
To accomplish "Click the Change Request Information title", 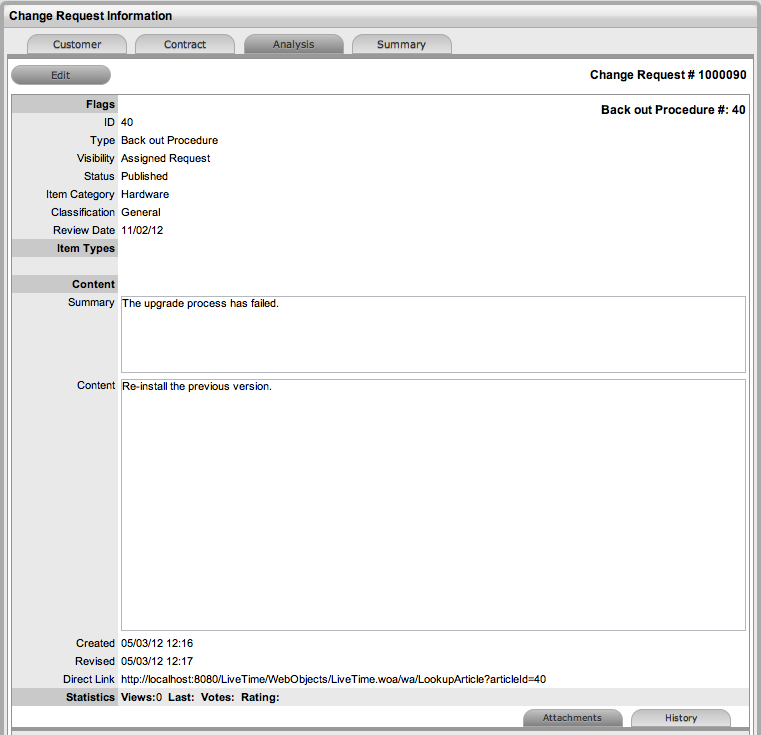I will [x=91, y=16].
